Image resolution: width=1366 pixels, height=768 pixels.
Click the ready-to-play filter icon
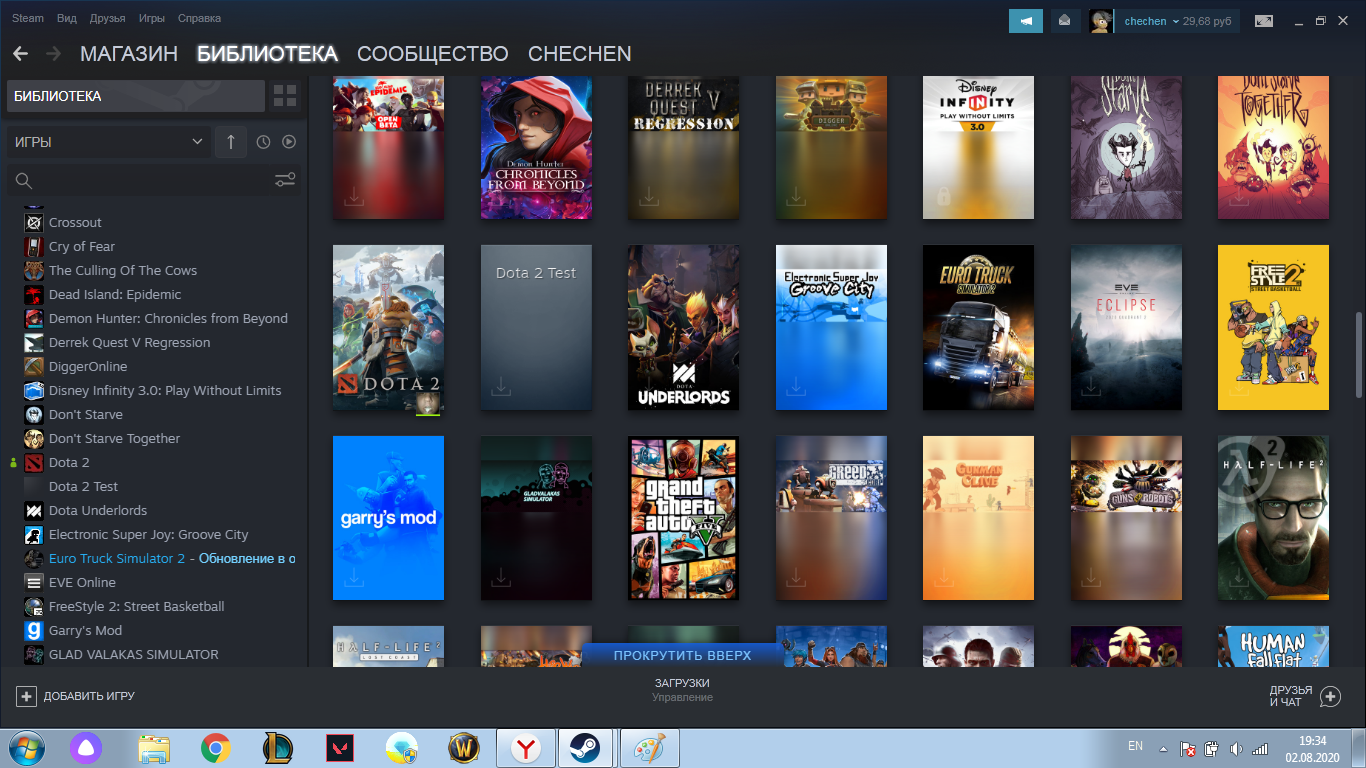click(x=289, y=142)
